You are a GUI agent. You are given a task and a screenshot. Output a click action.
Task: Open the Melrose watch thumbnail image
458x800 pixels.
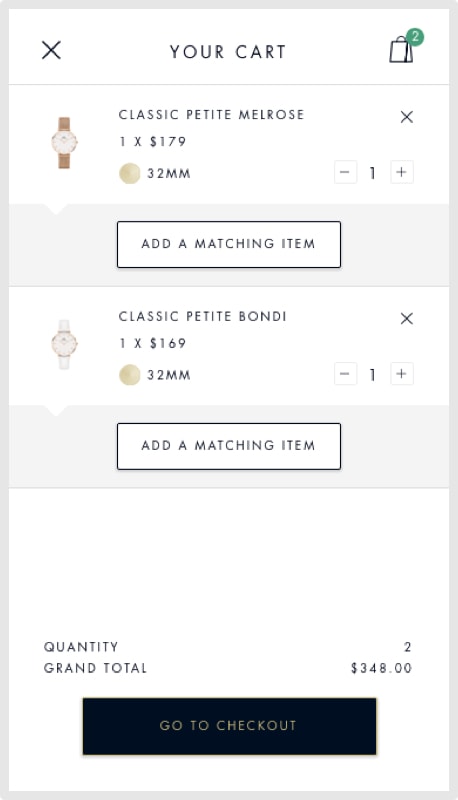pos(64,143)
